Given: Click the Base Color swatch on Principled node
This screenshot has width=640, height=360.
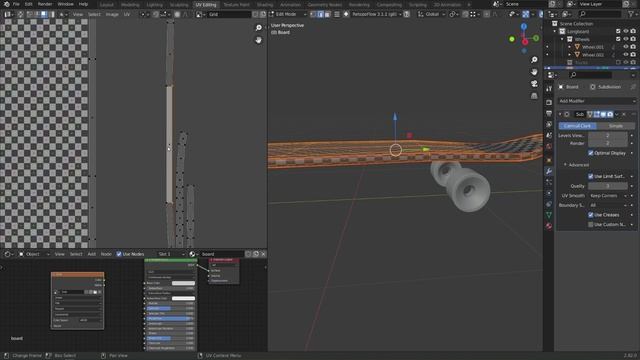Looking at the screenshot, I should (183, 283).
